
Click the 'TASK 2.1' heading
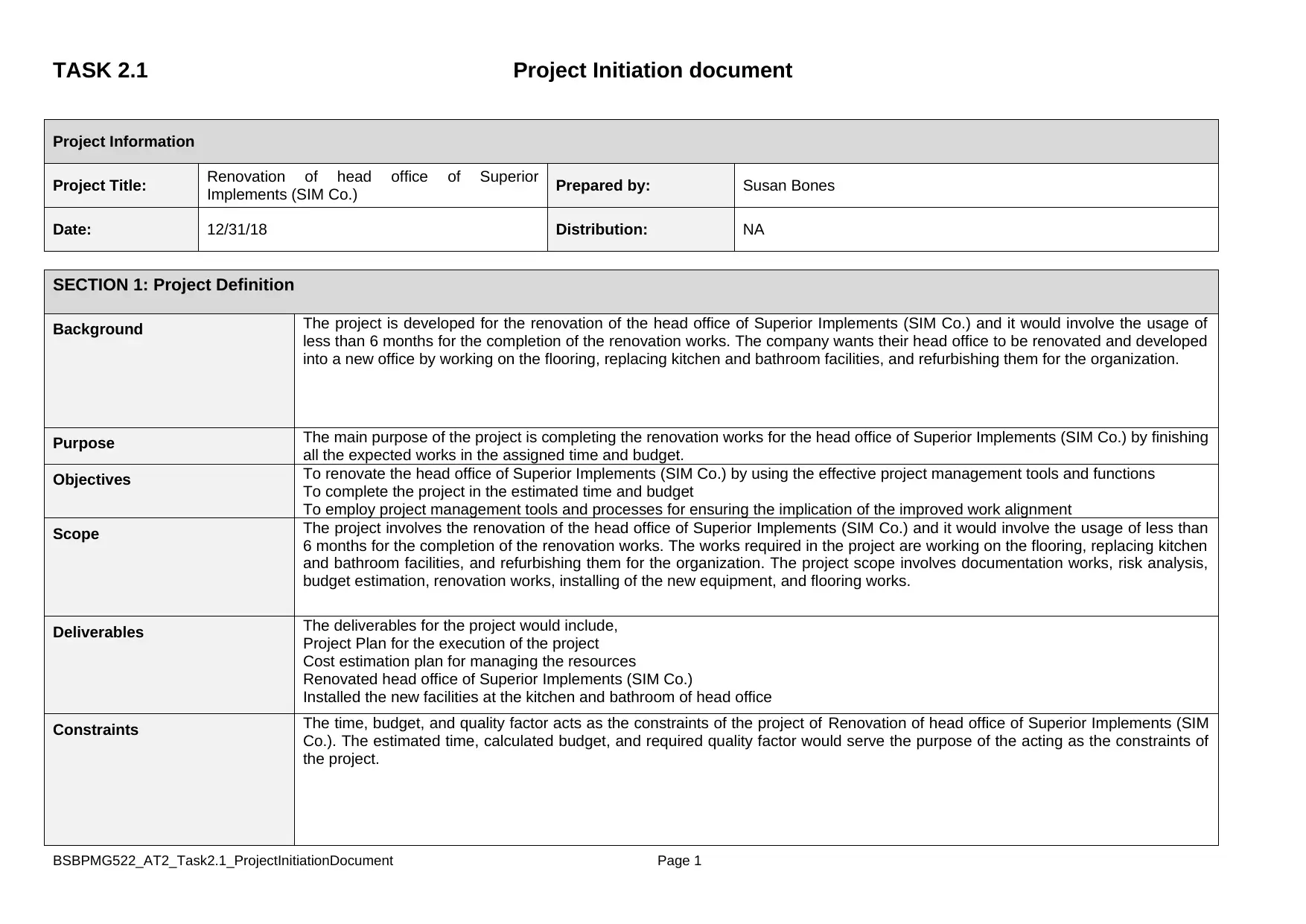pyautogui.click(x=101, y=71)
